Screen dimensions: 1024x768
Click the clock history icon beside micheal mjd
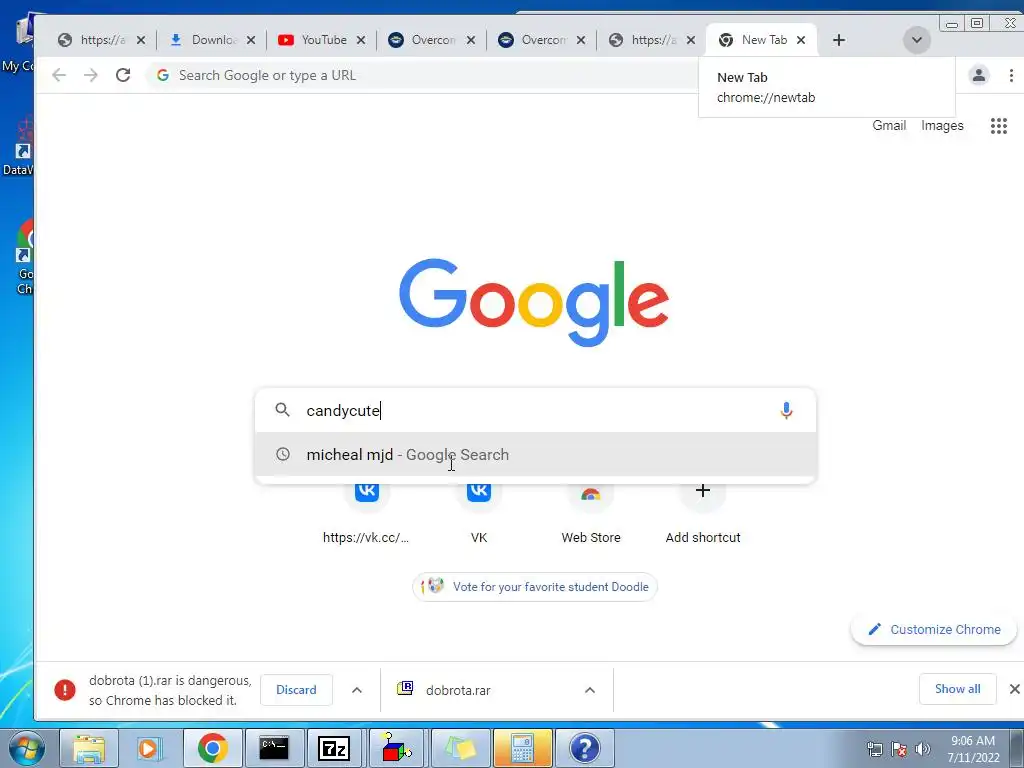[282, 454]
